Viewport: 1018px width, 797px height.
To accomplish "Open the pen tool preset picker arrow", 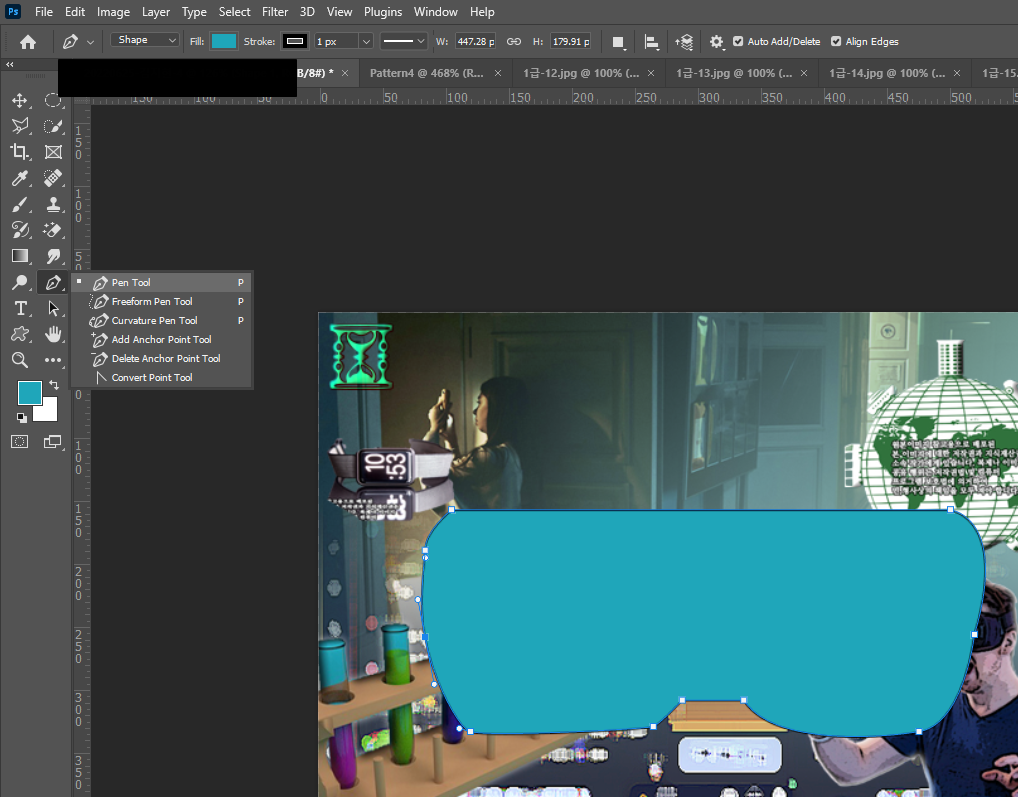I will tap(90, 42).
